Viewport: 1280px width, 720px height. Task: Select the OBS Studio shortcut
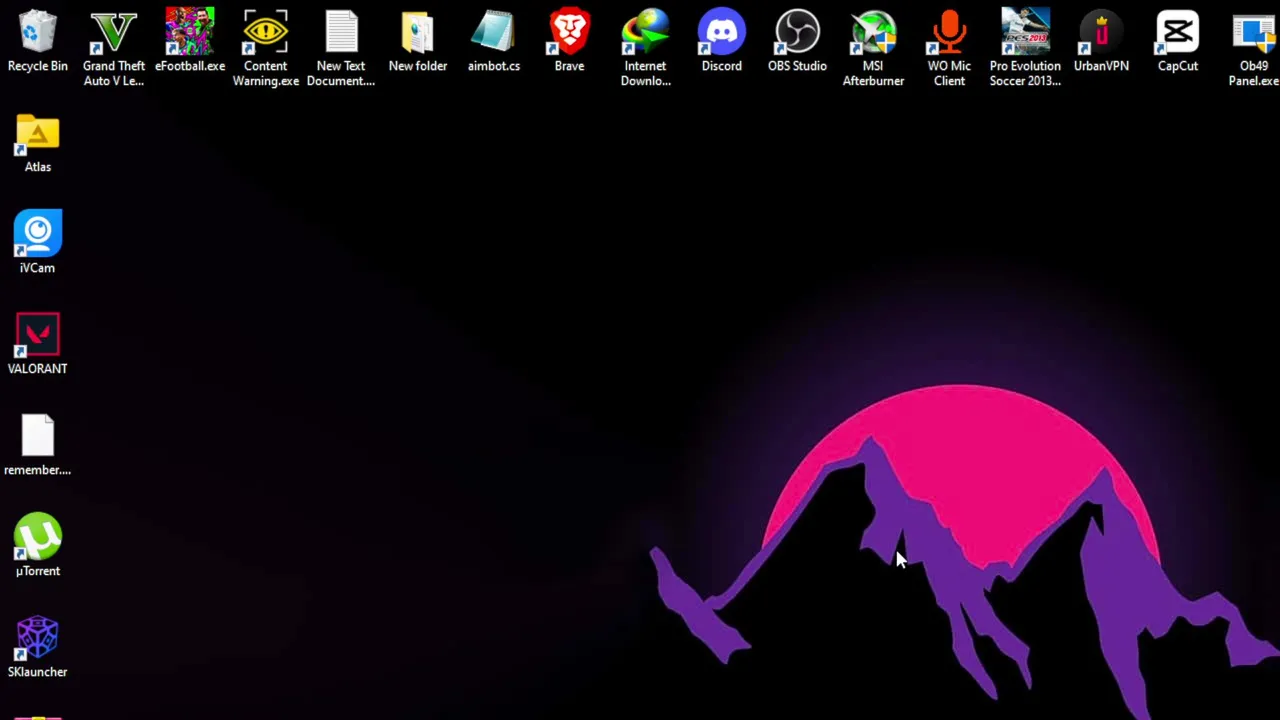pyautogui.click(x=798, y=40)
